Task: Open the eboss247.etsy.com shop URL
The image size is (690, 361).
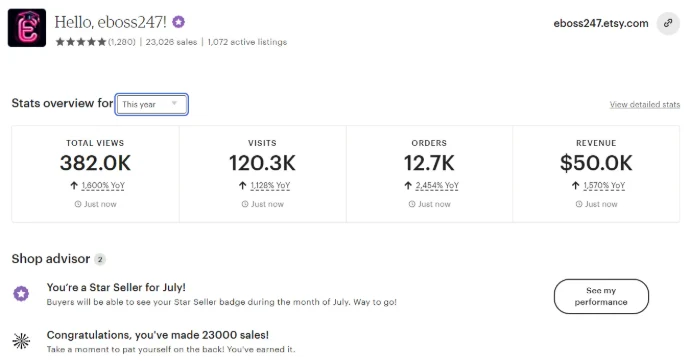Action: click(x=601, y=23)
